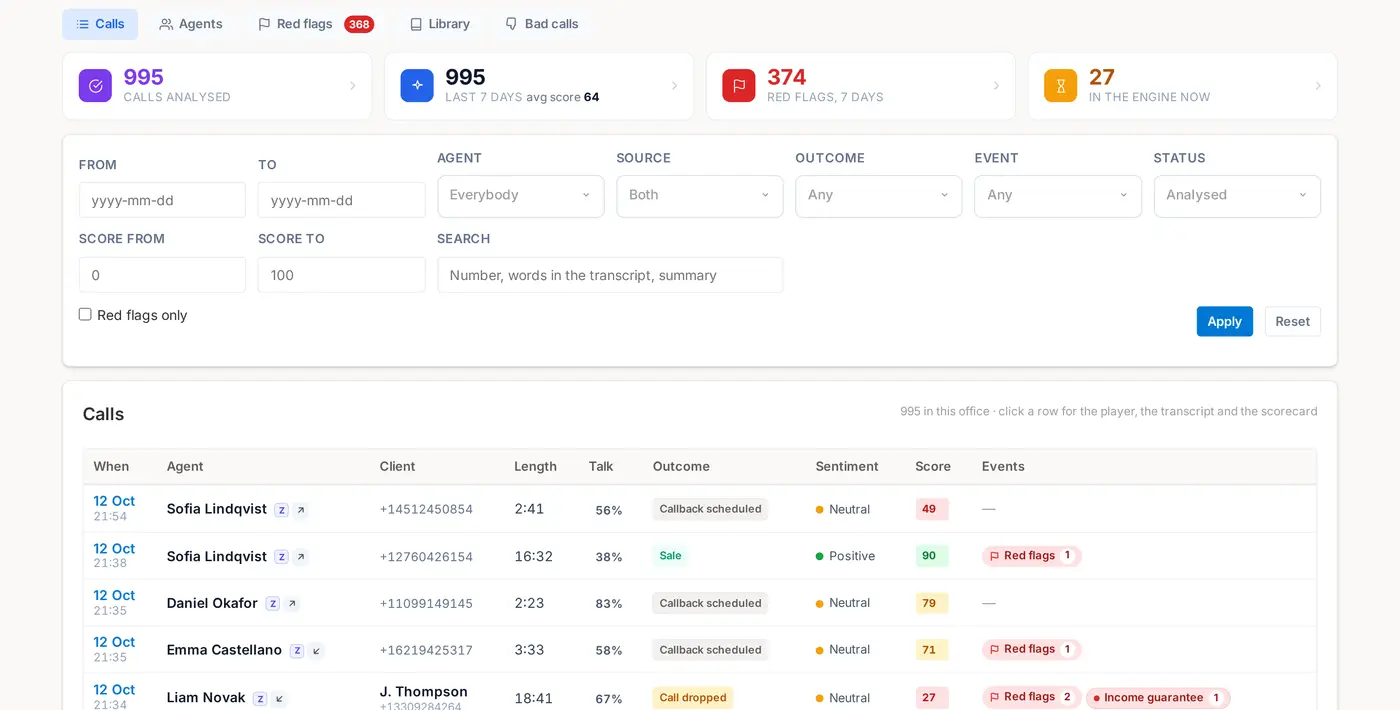Screen dimensions: 1400x710
Task: Focus the Score From field
Action: pos(162,275)
